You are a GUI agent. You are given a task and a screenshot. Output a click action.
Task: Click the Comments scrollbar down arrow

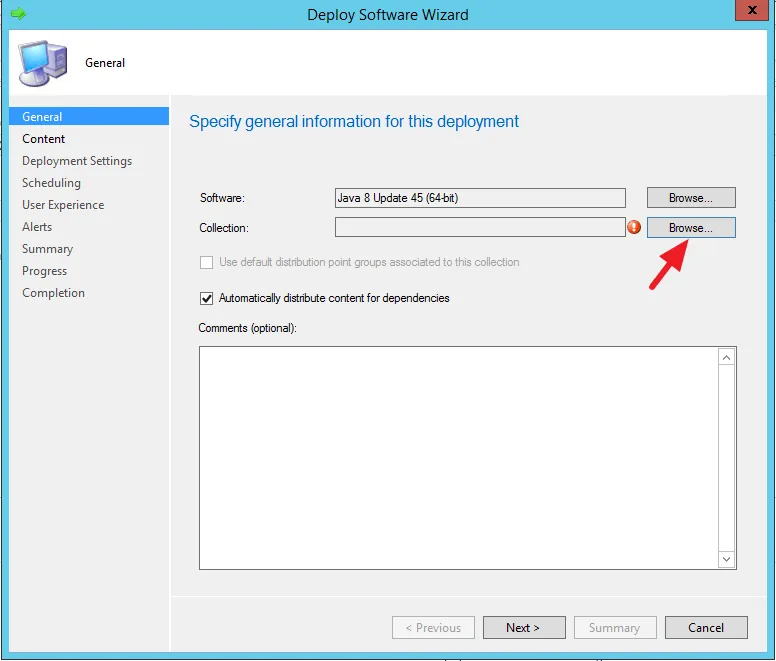(726, 559)
